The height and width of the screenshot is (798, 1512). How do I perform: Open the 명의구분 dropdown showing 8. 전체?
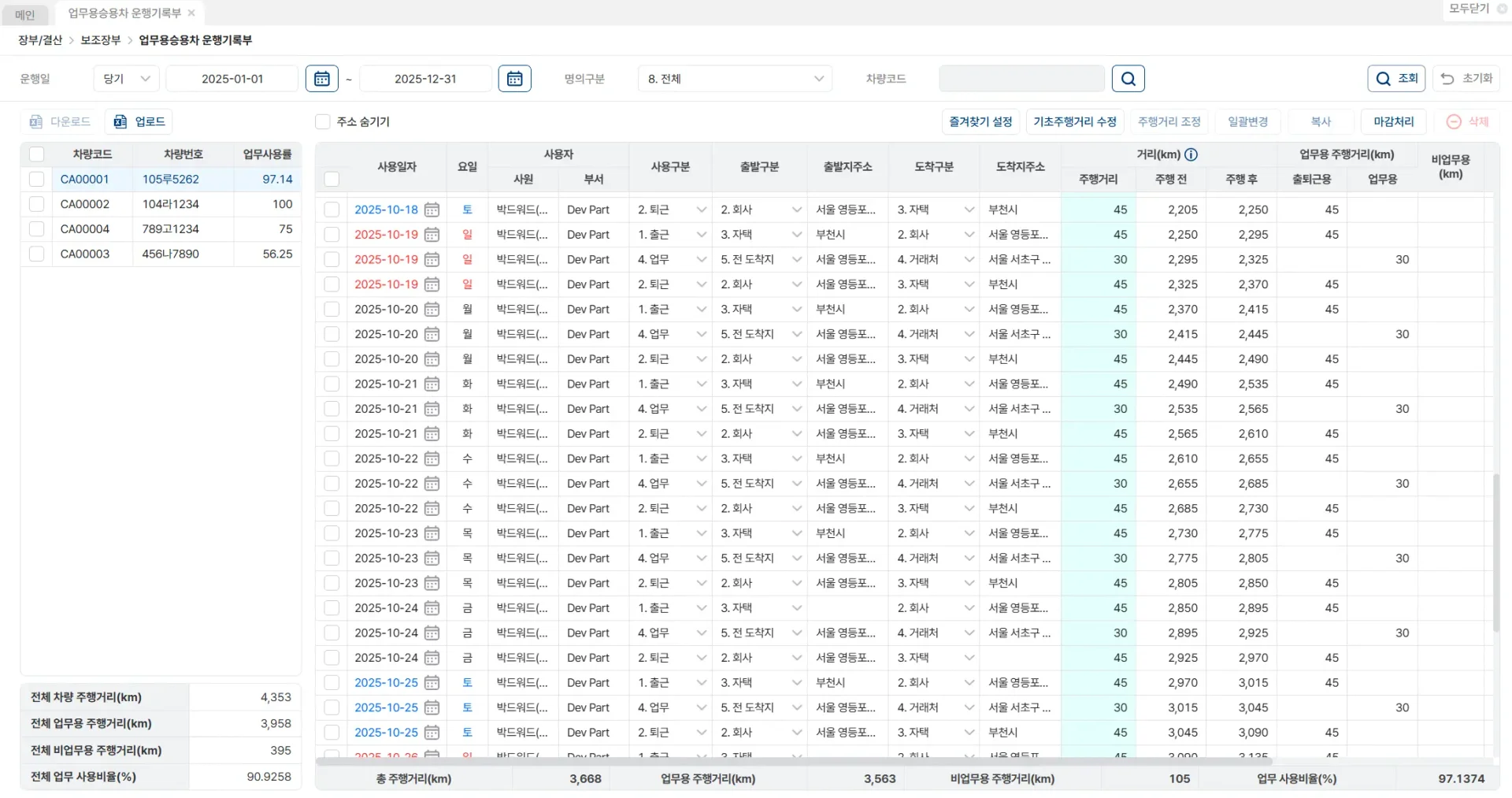coord(735,79)
